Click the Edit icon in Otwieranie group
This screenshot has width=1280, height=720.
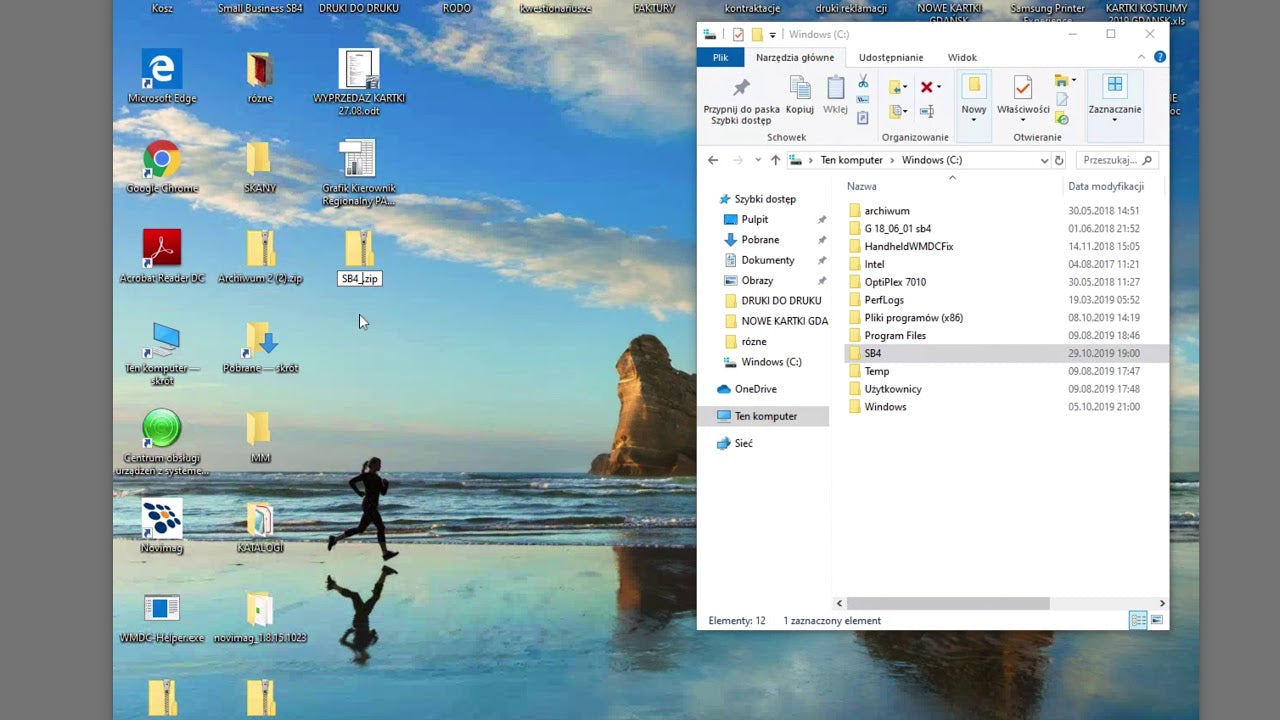point(1062,99)
